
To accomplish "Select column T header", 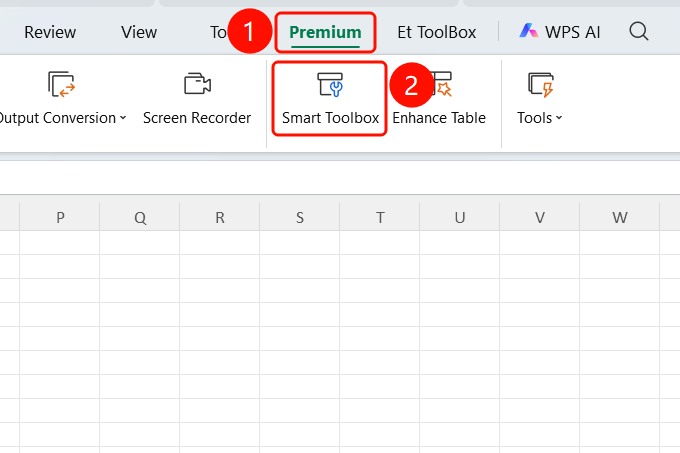I will tap(379, 217).
